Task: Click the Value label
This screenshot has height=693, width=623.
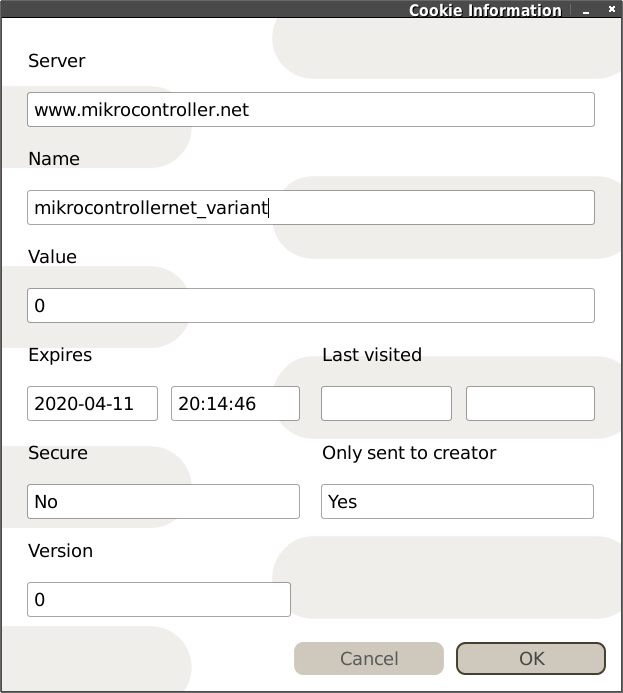Action: pyautogui.click(x=53, y=257)
